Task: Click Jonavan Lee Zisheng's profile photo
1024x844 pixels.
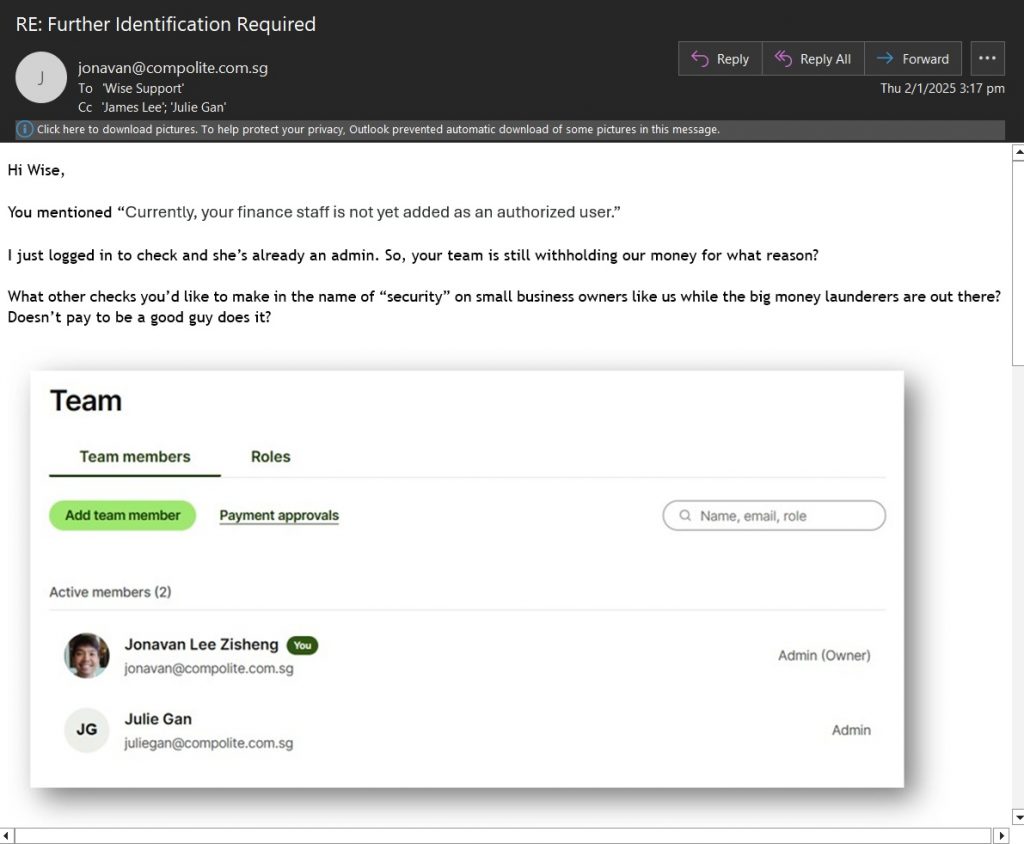Action: 87,655
